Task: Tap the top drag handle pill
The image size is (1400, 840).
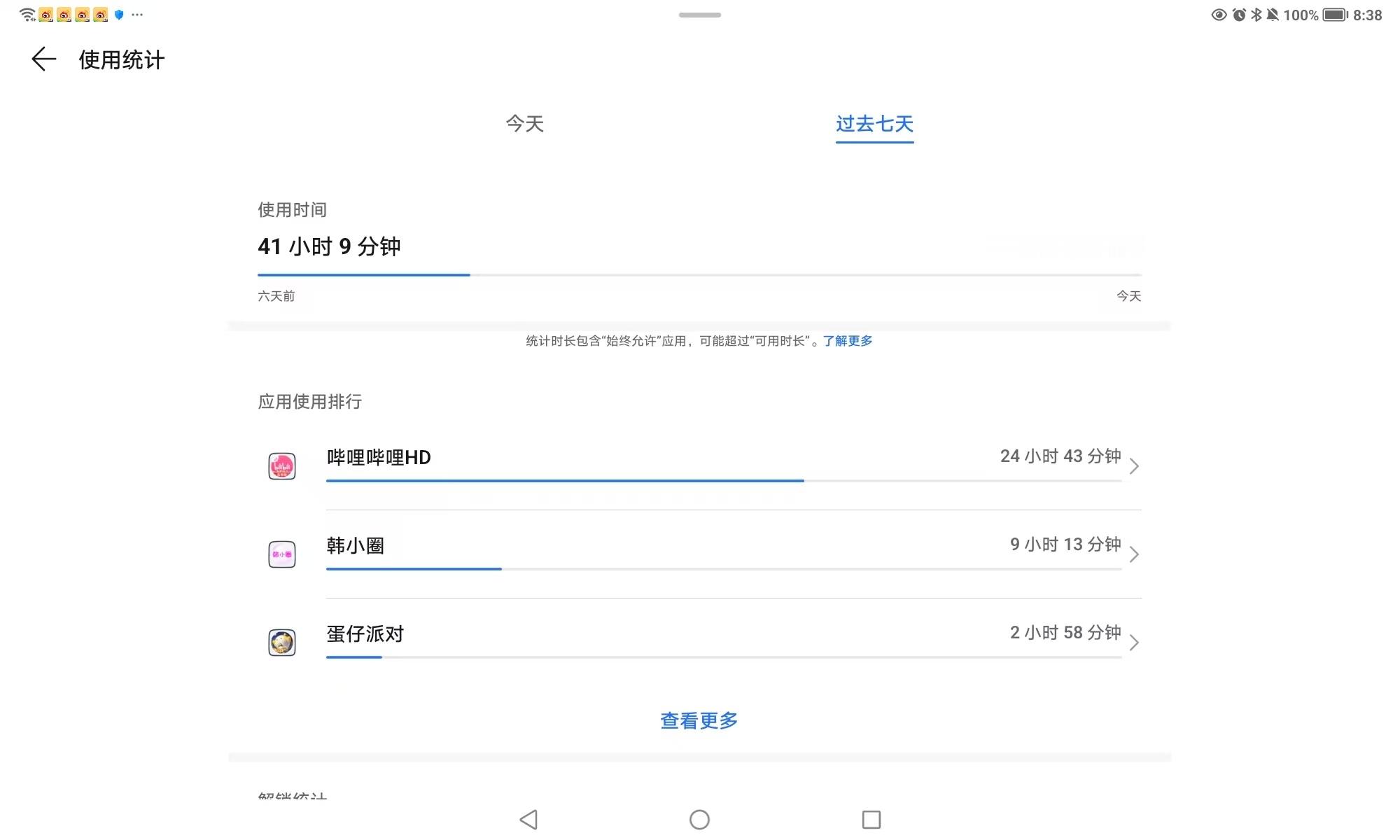Action: (x=699, y=15)
